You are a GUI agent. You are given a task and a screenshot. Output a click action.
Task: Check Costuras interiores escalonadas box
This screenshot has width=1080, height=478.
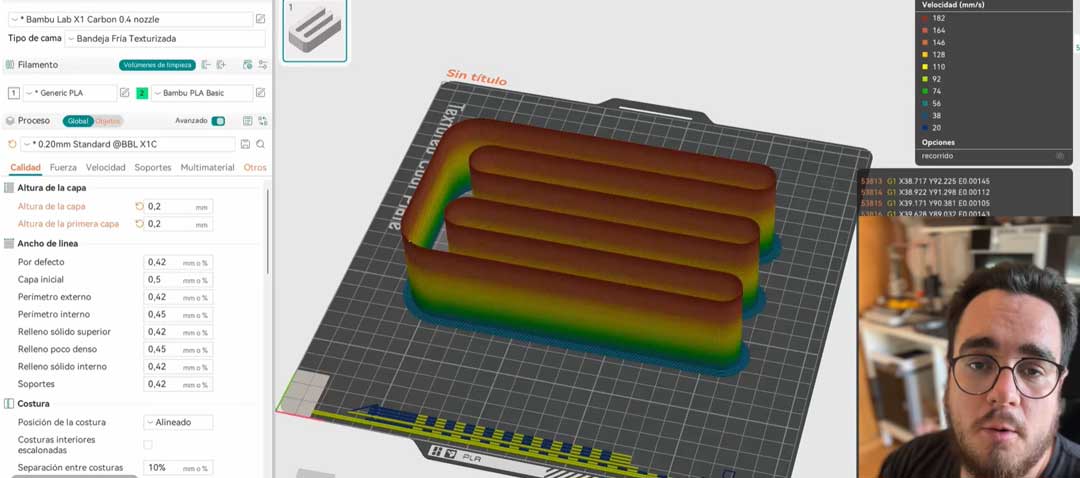pyautogui.click(x=148, y=444)
